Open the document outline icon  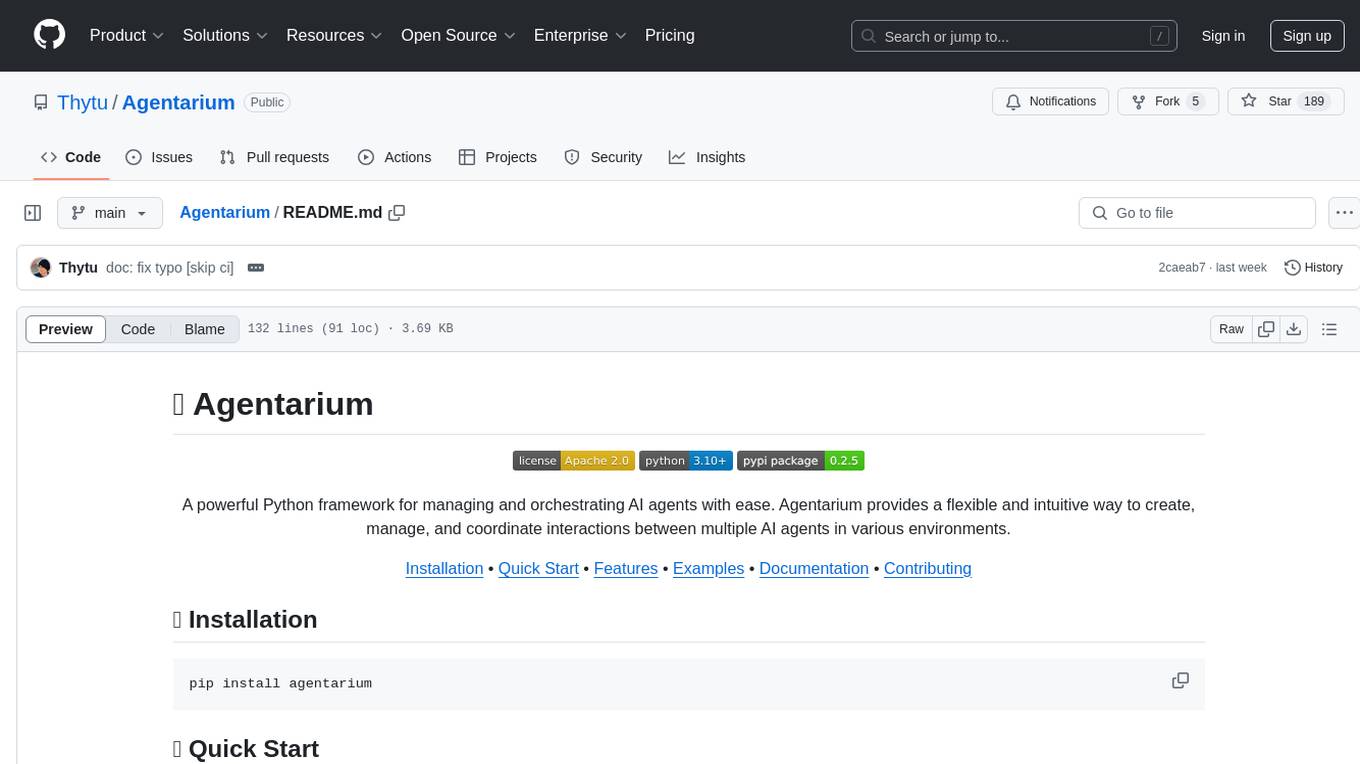[1329, 329]
